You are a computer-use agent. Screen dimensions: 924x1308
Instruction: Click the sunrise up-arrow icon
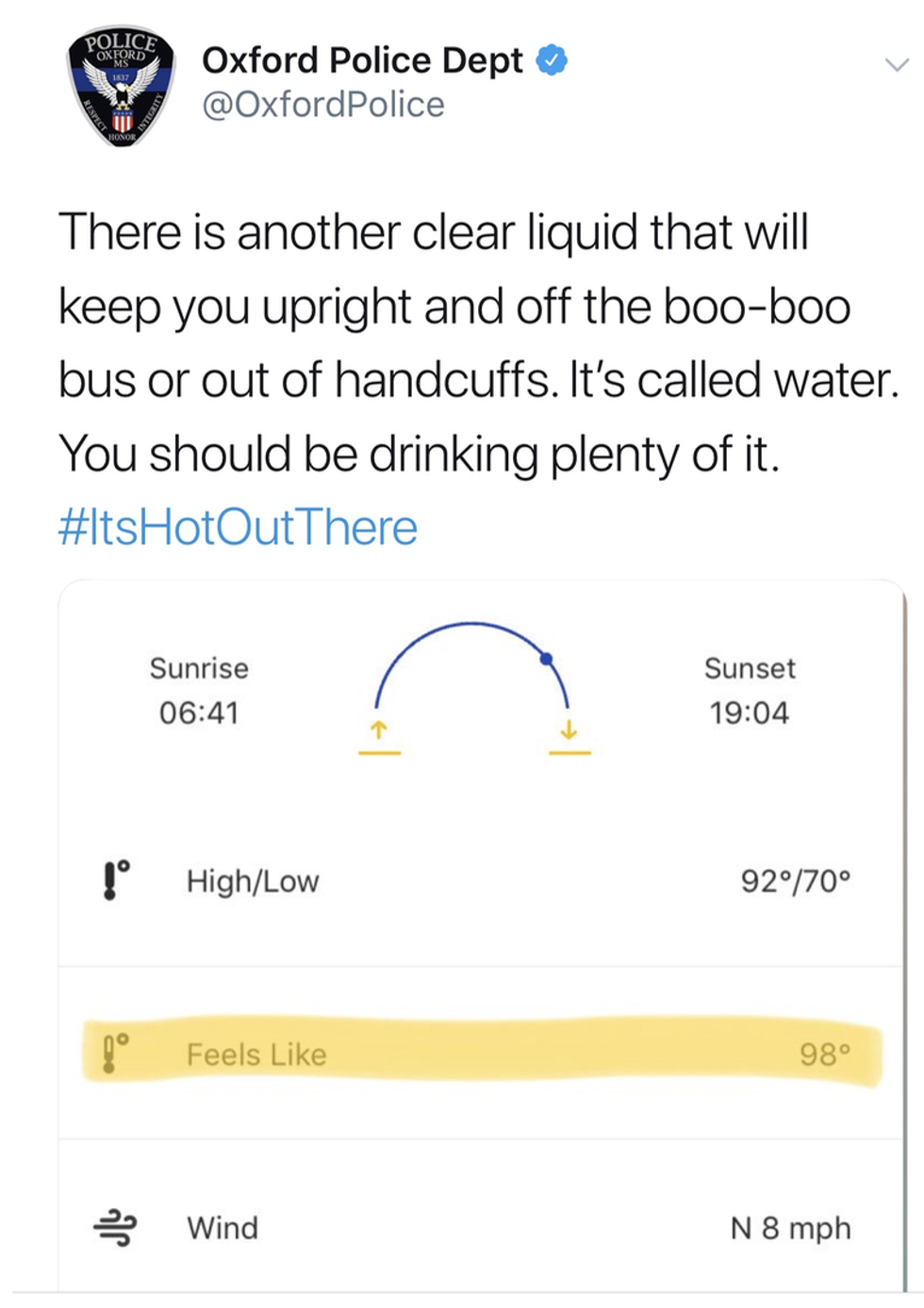pos(379,731)
